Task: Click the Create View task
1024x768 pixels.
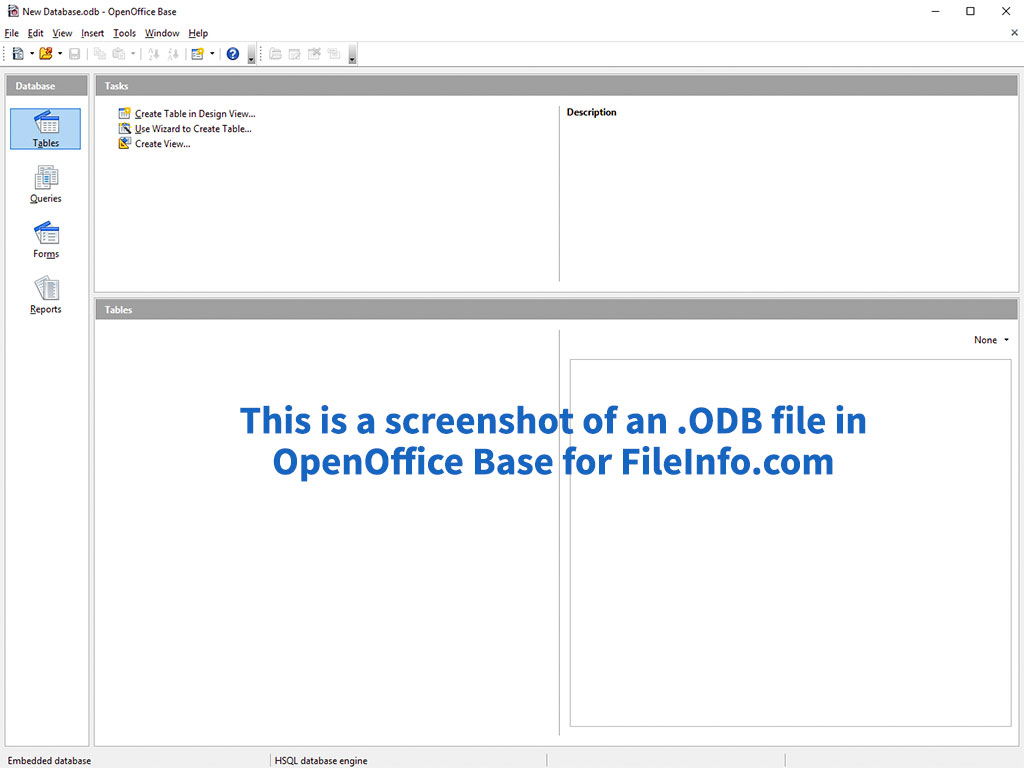Action: pyautogui.click(x=162, y=144)
